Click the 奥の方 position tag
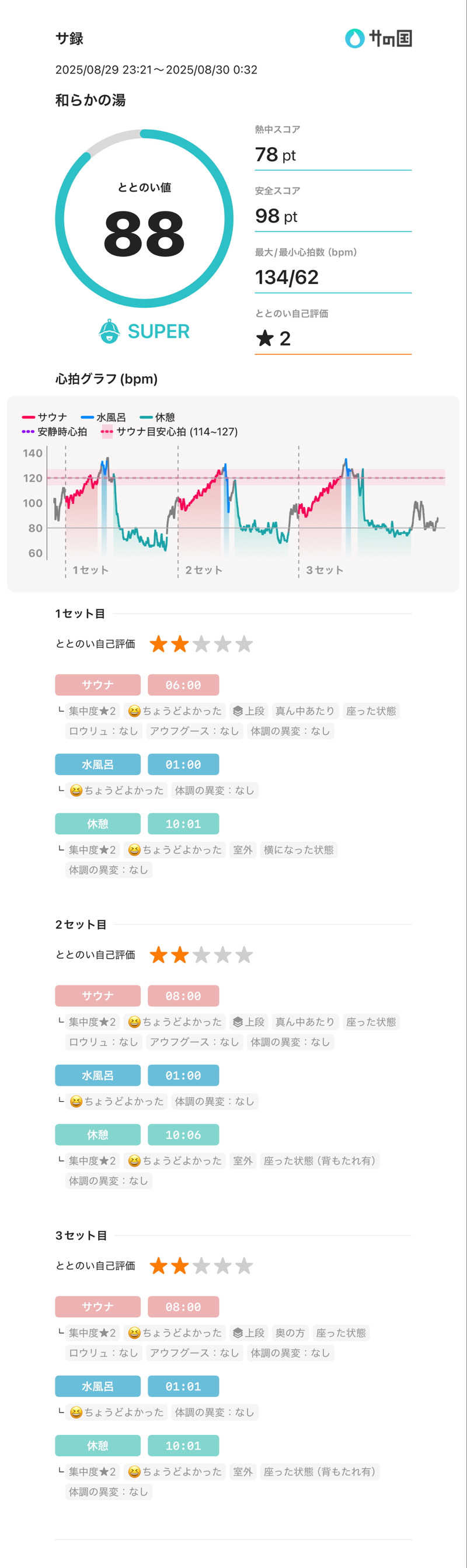The width and height of the screenshot is (467, 1568). tap(290, 1333)
